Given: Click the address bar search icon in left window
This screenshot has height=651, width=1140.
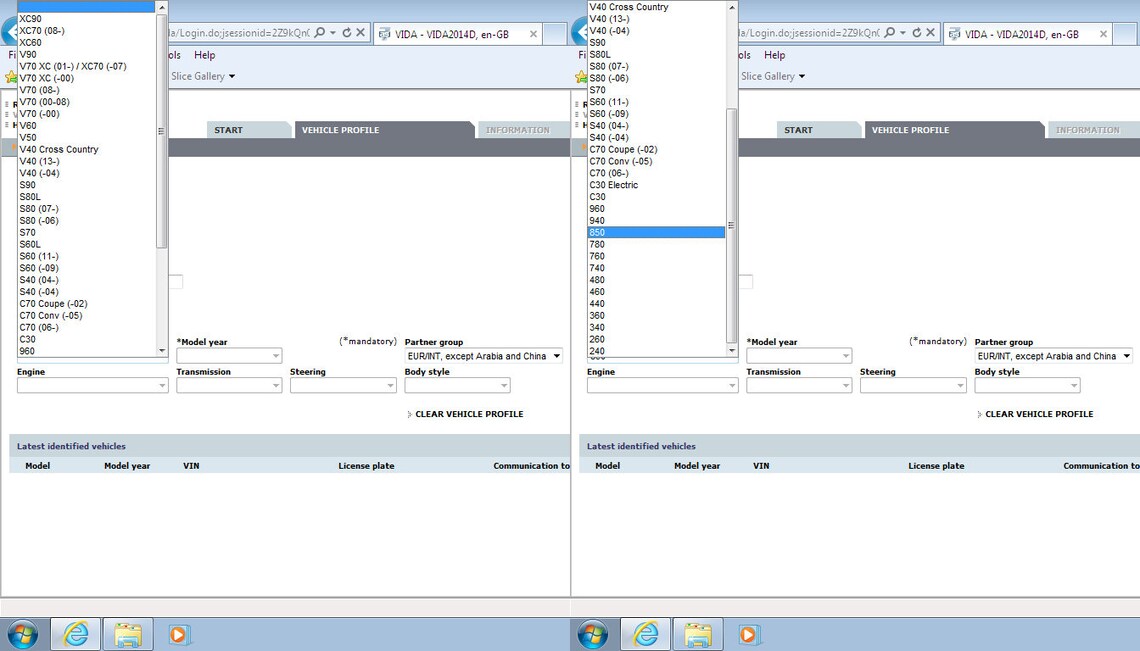Looking at the screenshot, I should pos(319,33).
